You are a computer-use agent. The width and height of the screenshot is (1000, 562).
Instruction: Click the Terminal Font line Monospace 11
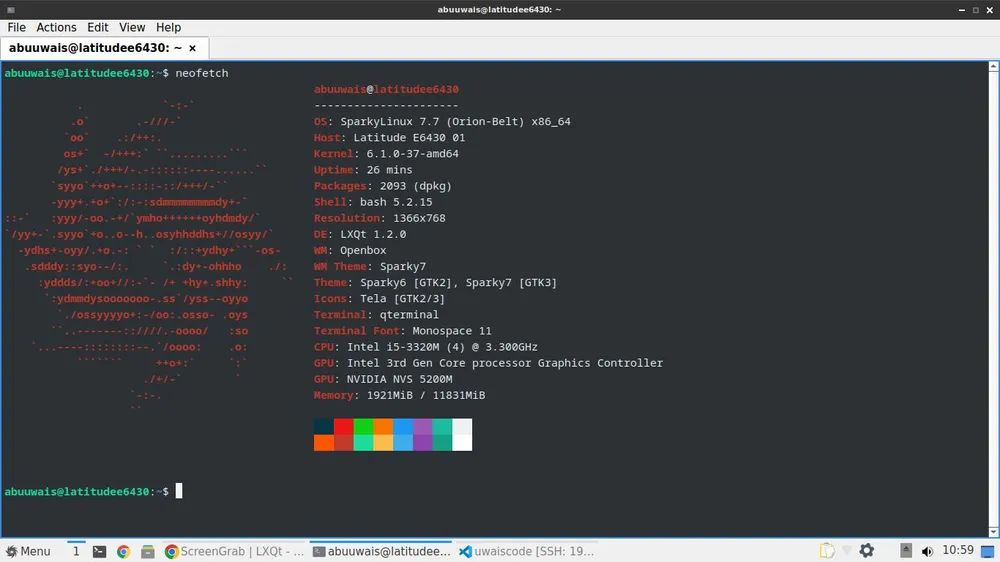402,331
